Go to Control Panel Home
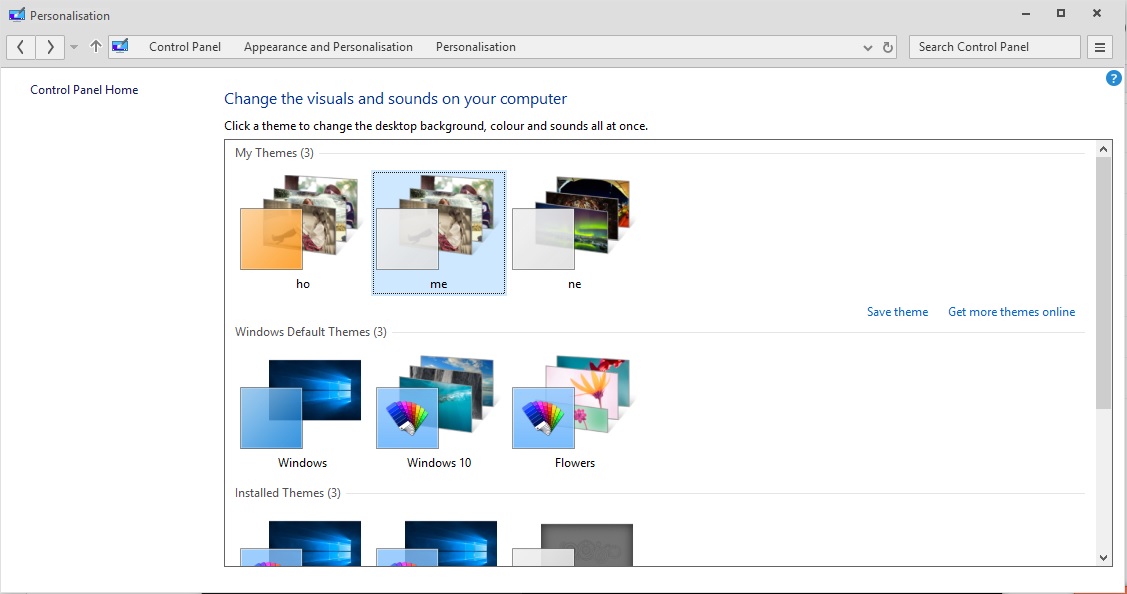This screenshot has height=594, width=1127. pos(84,89)
